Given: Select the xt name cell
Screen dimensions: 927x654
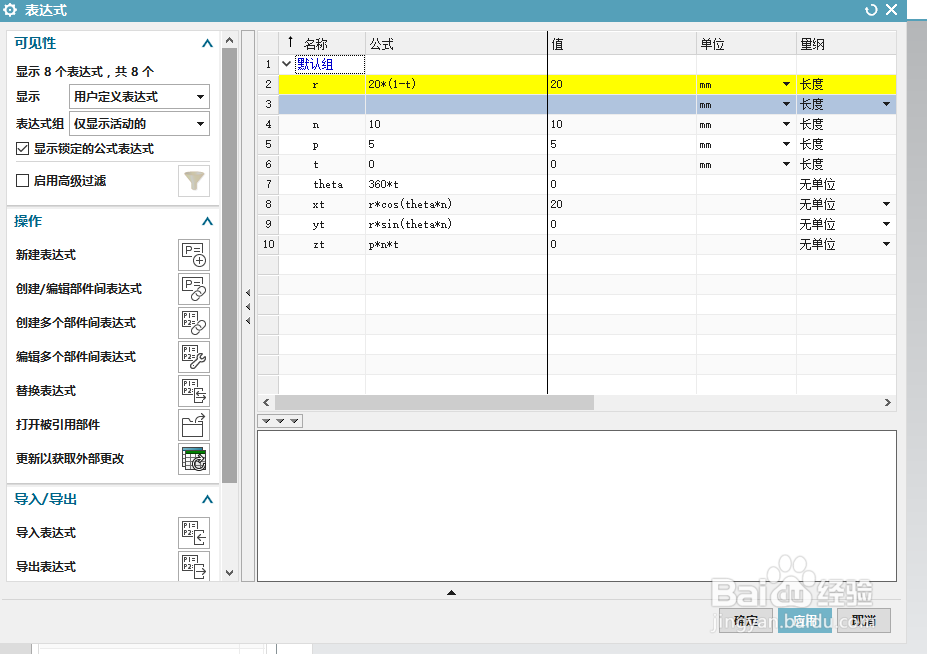Looking at the screenshot, I should (x=322, y=204).
